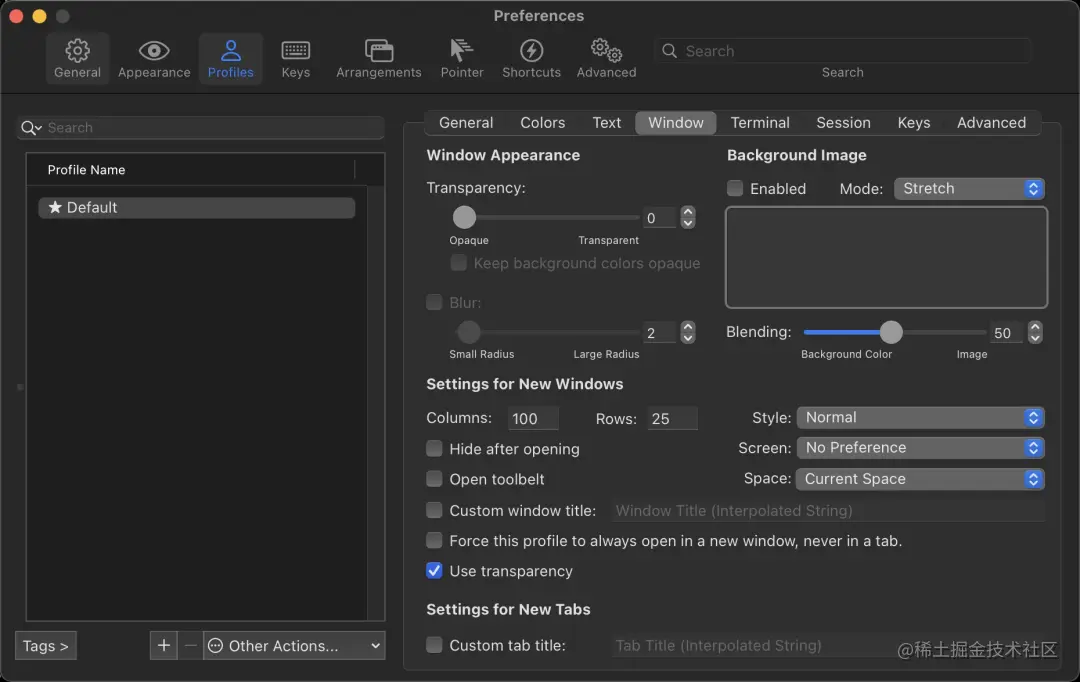Viewport: 1080px width, 682px height.
Task: Click the preferences Search field at top
Action: (842, 51)
